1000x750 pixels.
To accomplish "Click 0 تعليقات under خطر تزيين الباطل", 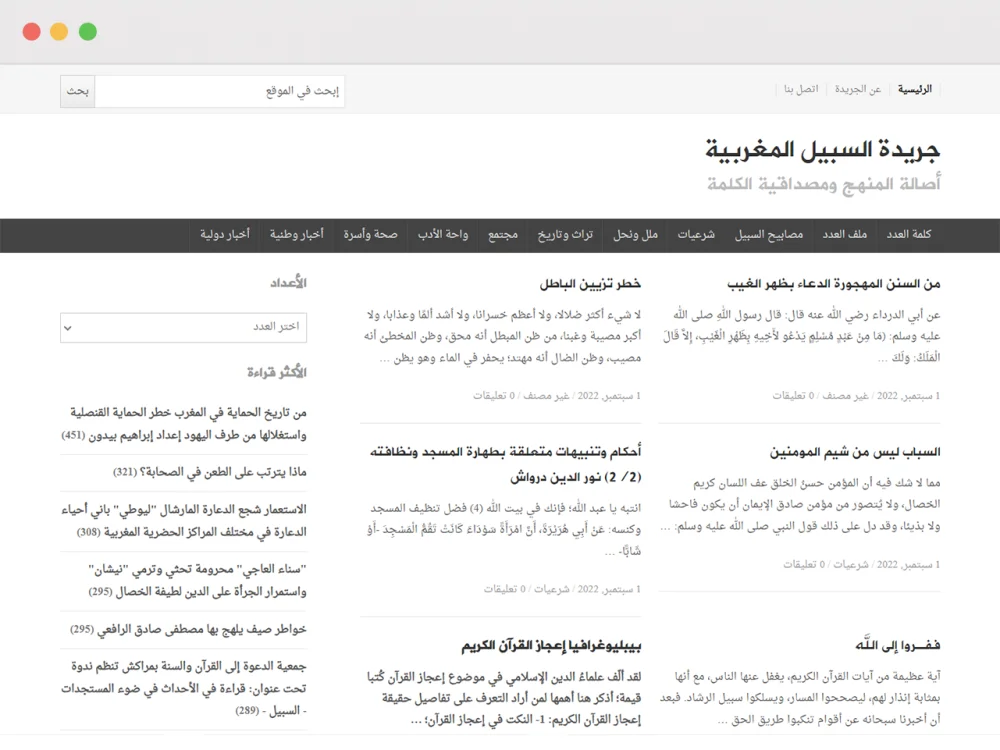I will [494, 396].
